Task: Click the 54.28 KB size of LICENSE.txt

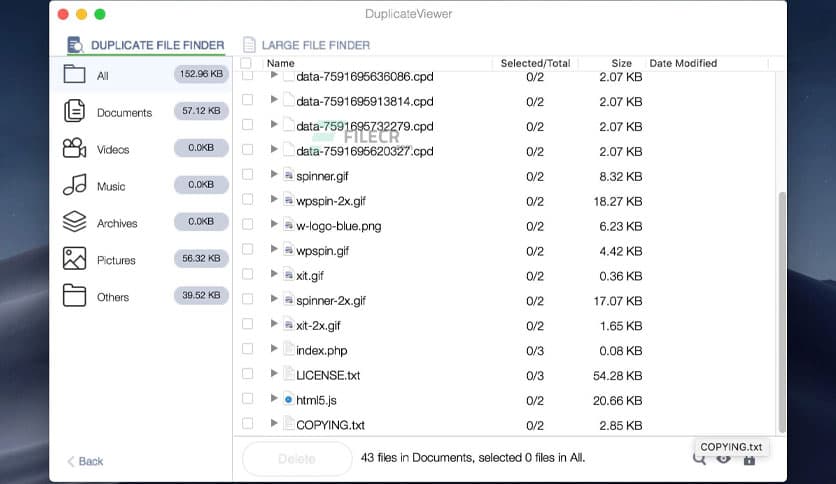Action: click(617, 376)
